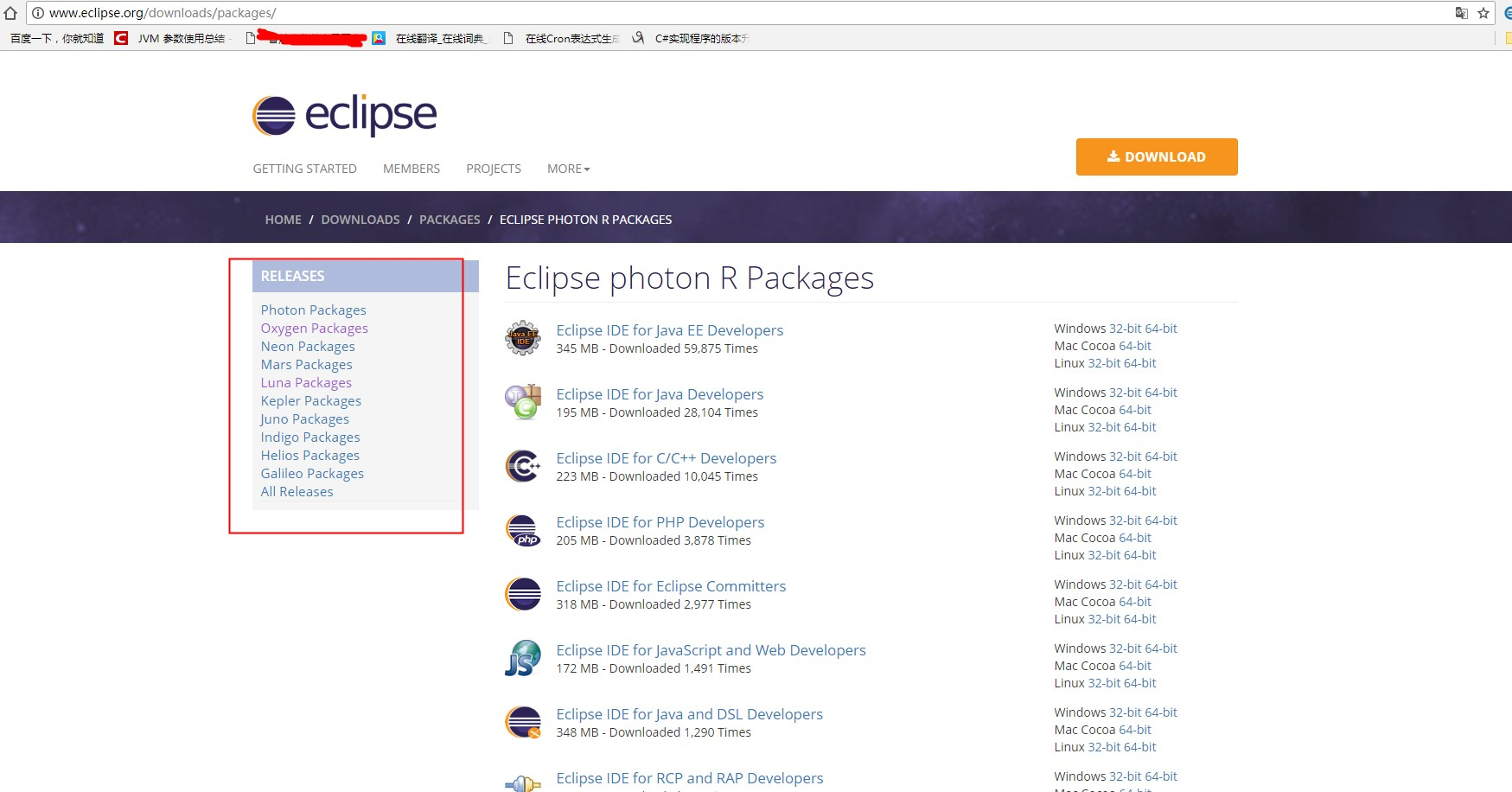Go to PACKAGES breadcrumb
Viewport: 1512px width, 792px height.
pyautogui.click(x=450, y=220)
